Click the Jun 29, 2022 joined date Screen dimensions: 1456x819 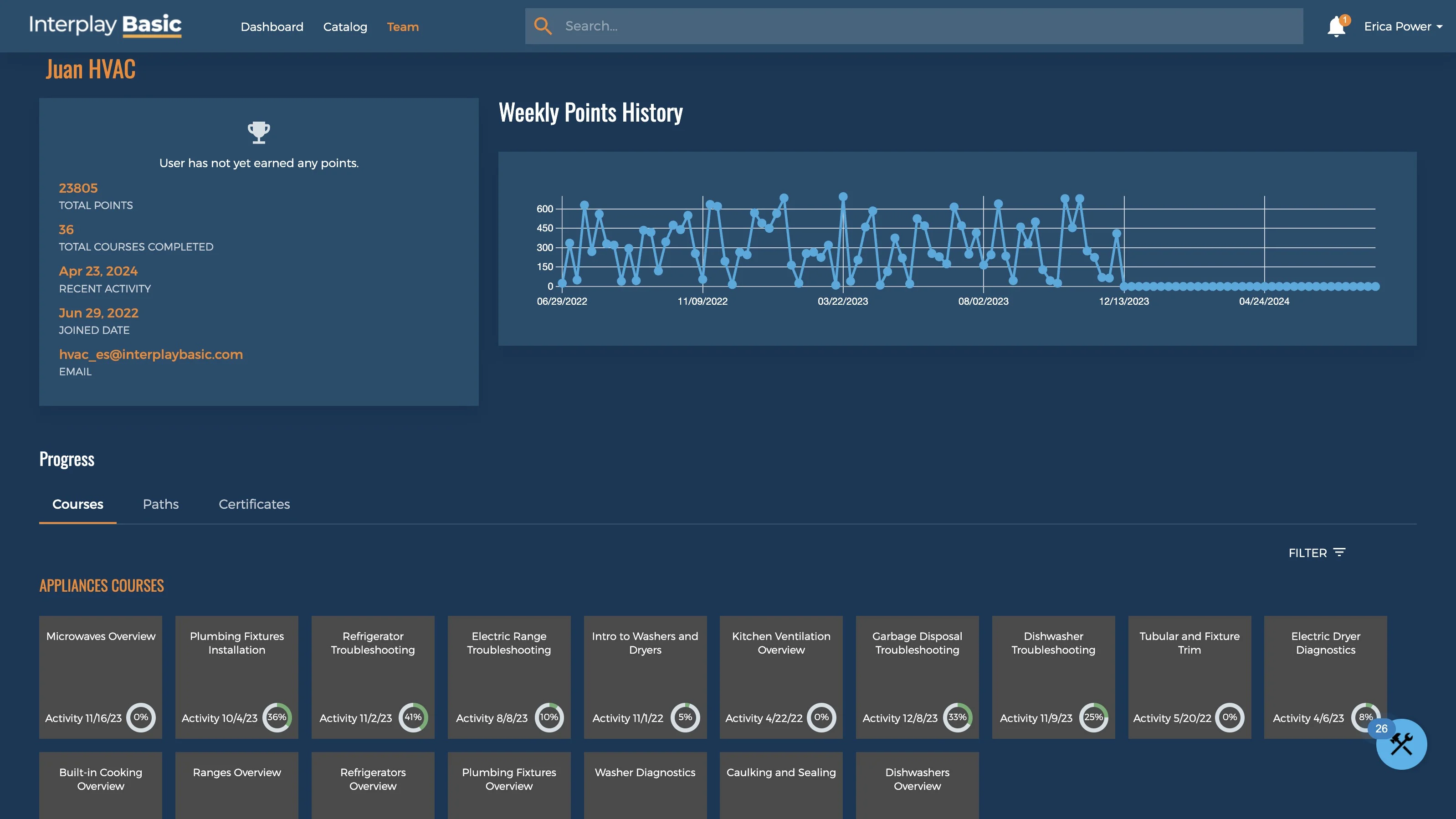(x=99, y=313)
